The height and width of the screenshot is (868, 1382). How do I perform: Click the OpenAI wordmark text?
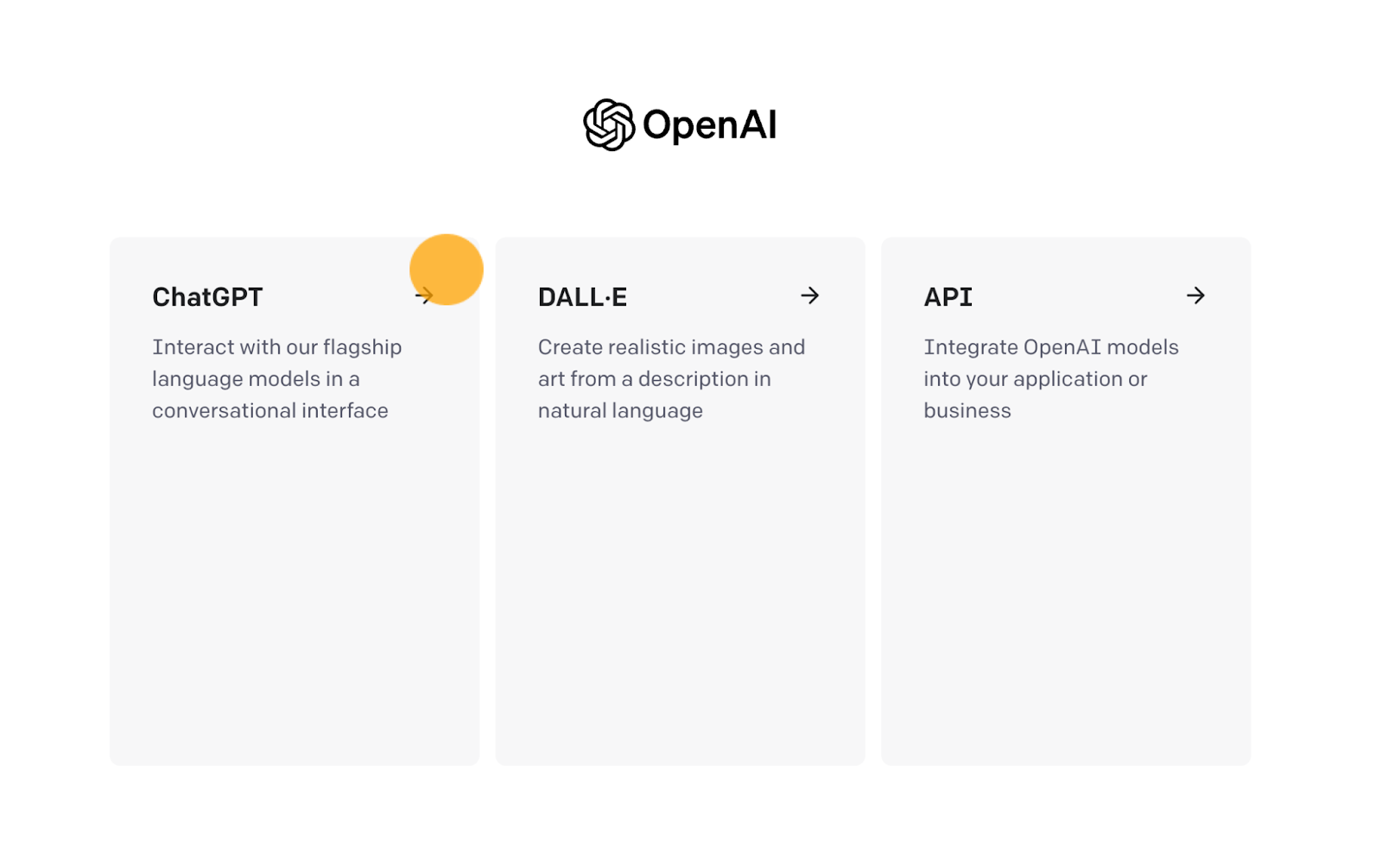[x=709, y=125]
